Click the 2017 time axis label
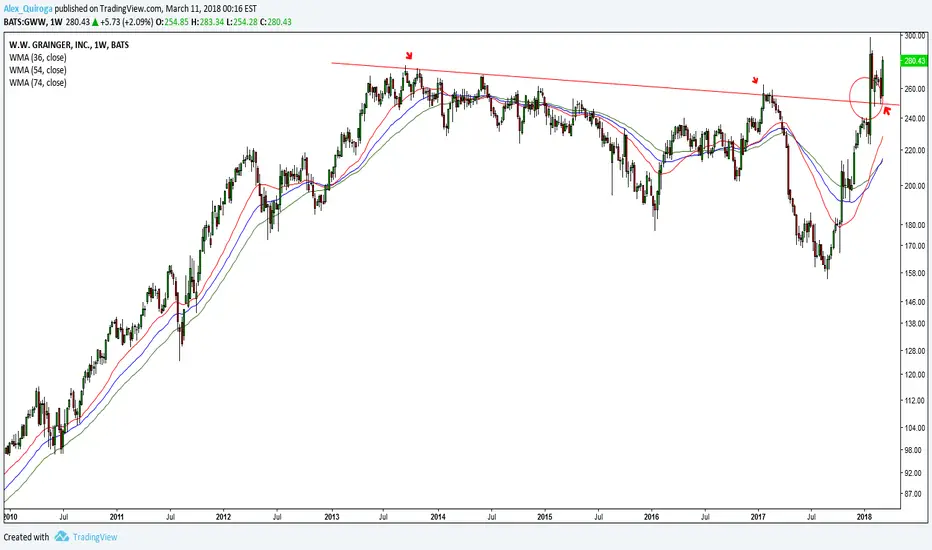The image size is (932, 550). pos(758,517)
